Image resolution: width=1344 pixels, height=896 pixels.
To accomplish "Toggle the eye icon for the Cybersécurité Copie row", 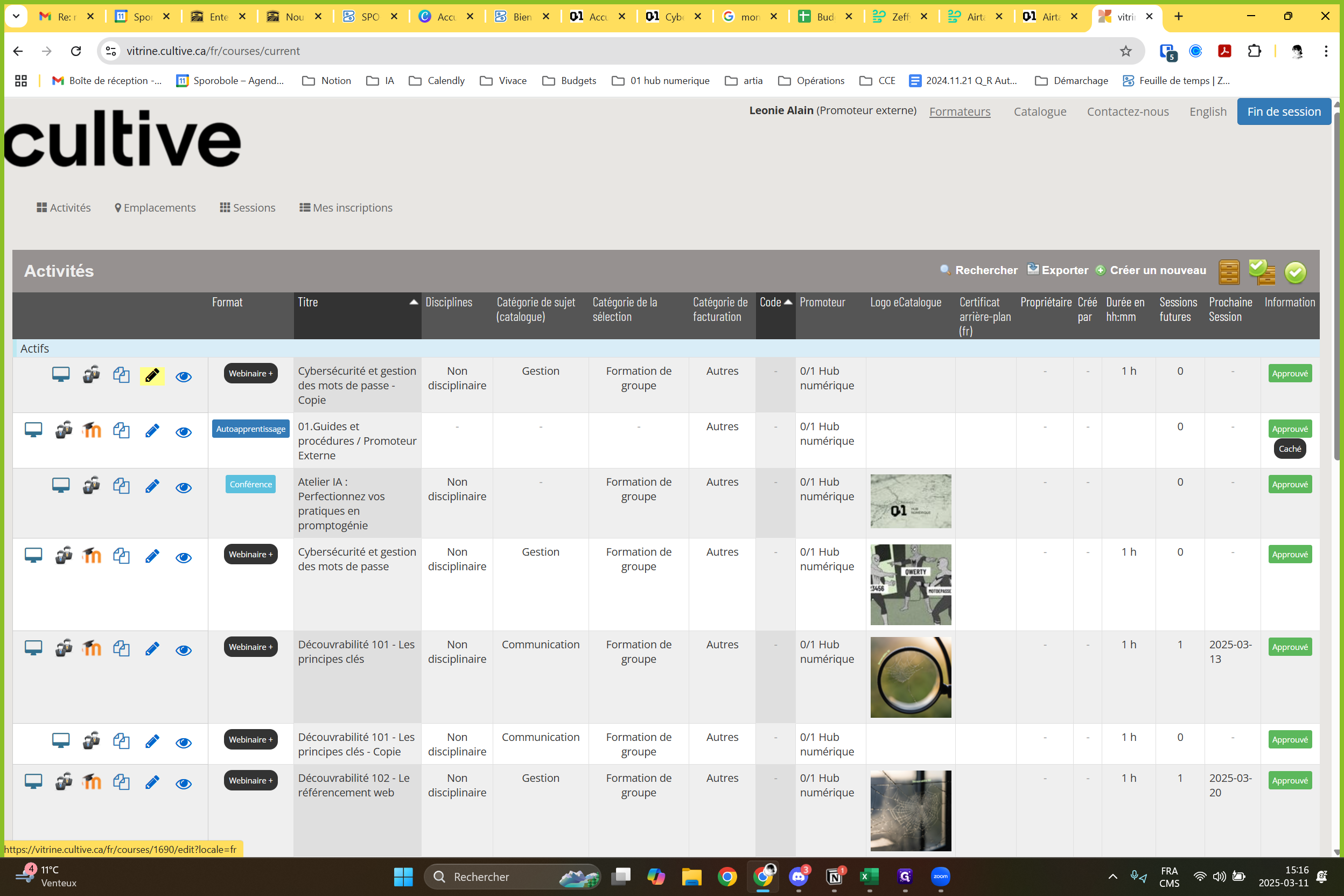I will point(184,376).
